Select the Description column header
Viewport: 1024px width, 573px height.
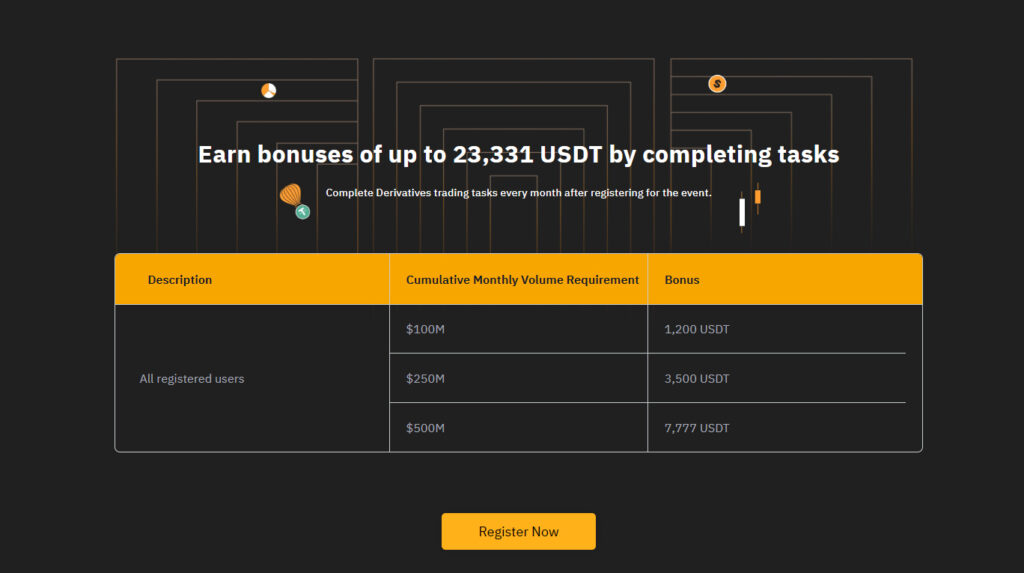(180, 280)
